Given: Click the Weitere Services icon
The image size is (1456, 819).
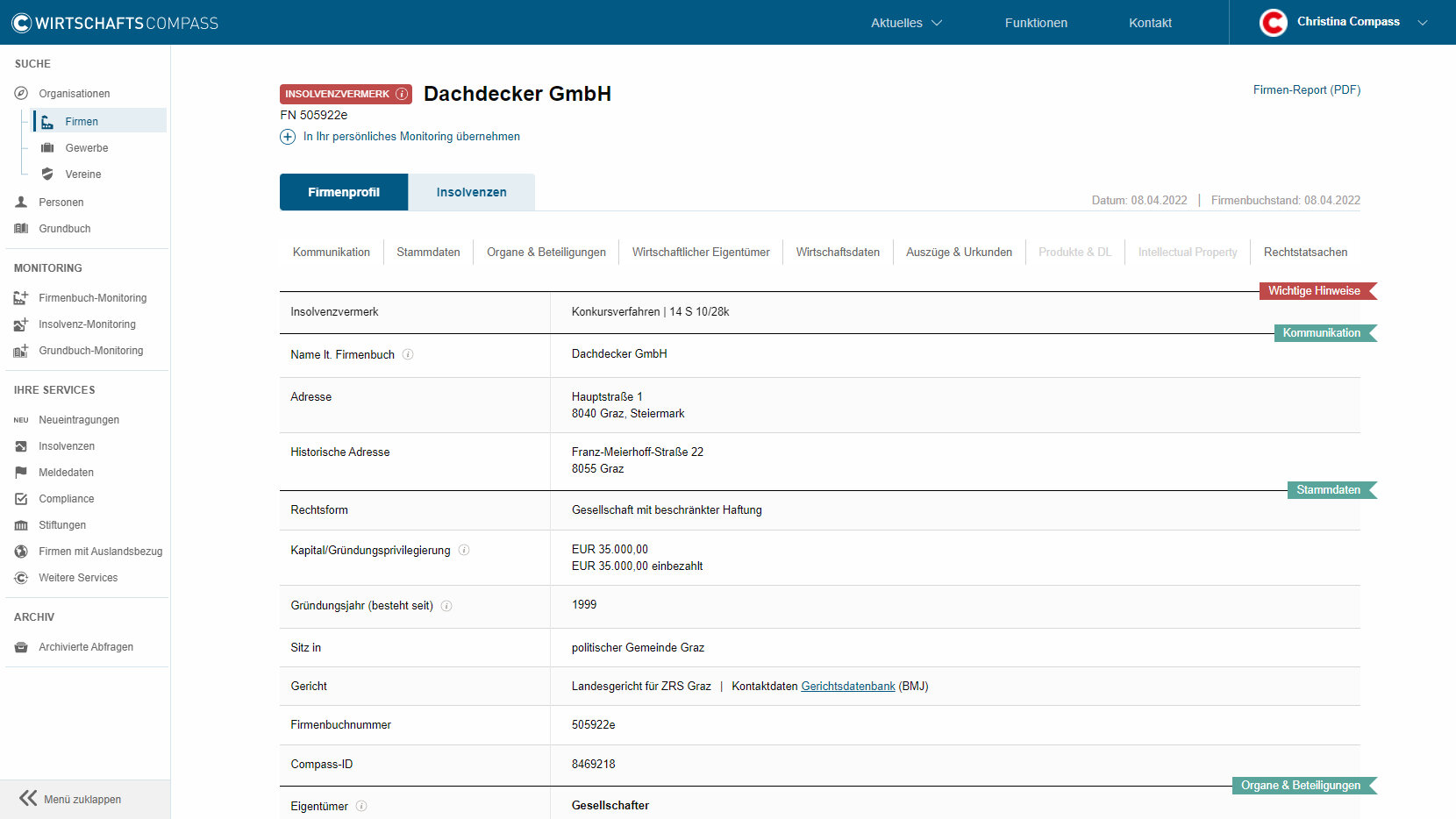Looking at the screenshot, I should [x=21, y=578].
